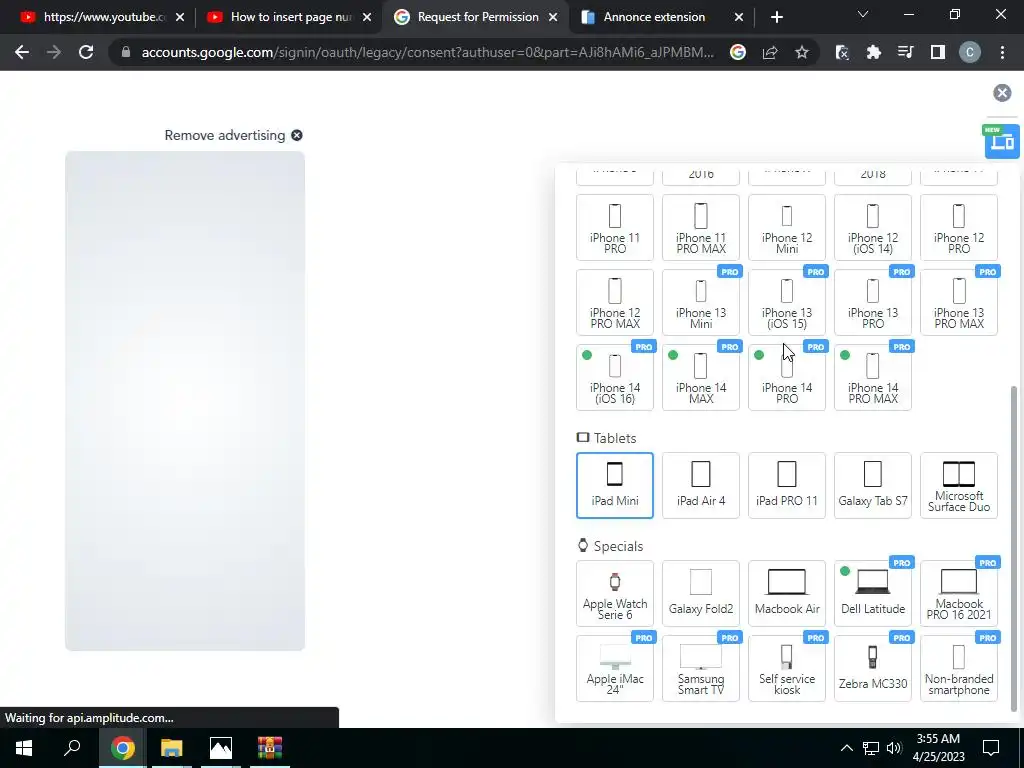
Task: Click the Specials section heading
Action: click(x=611, y=546)
